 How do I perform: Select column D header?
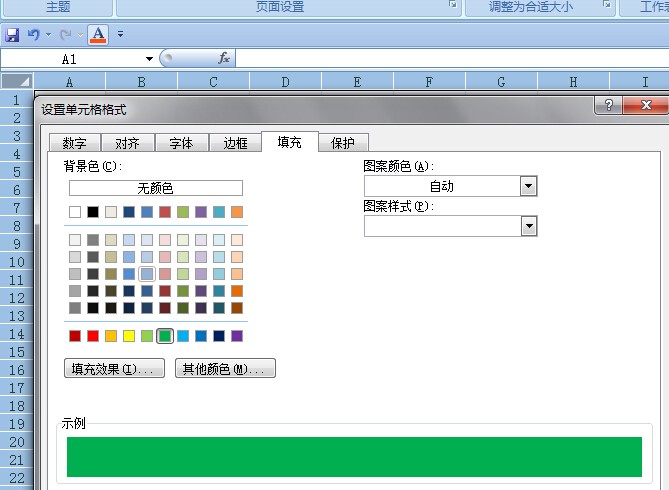pyautogui.click(x=285, y=81)
